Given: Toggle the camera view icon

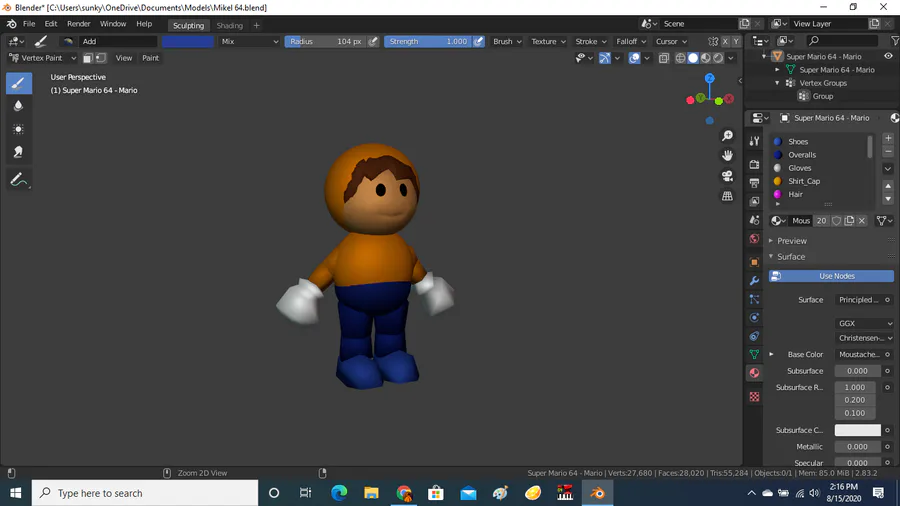Looking at the screenshot, I should pos(727,176).
